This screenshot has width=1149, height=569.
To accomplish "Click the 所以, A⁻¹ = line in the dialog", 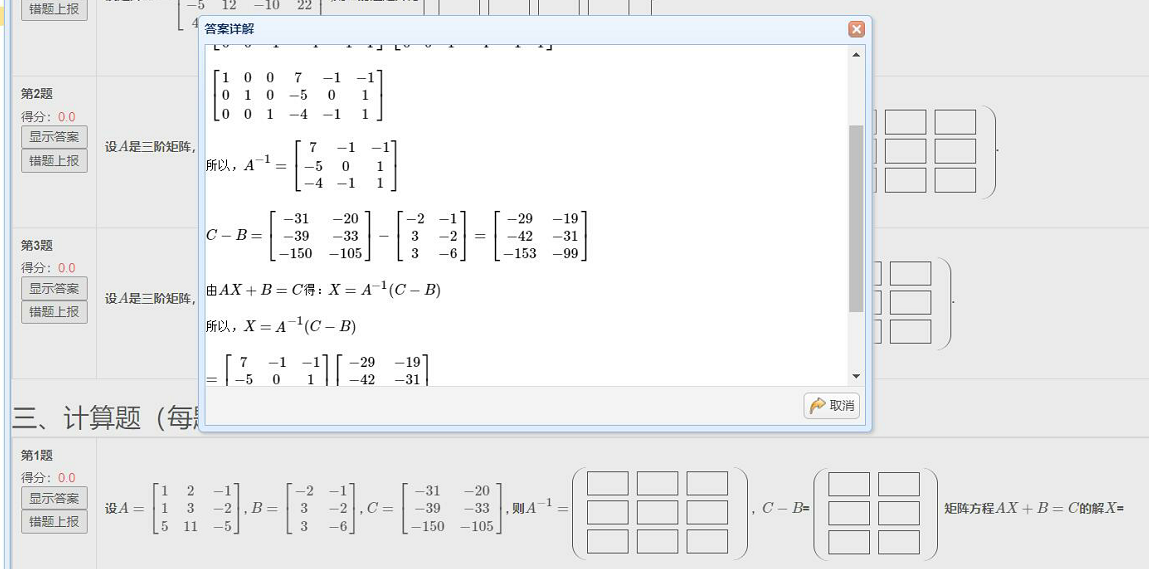I will [302, 166].
